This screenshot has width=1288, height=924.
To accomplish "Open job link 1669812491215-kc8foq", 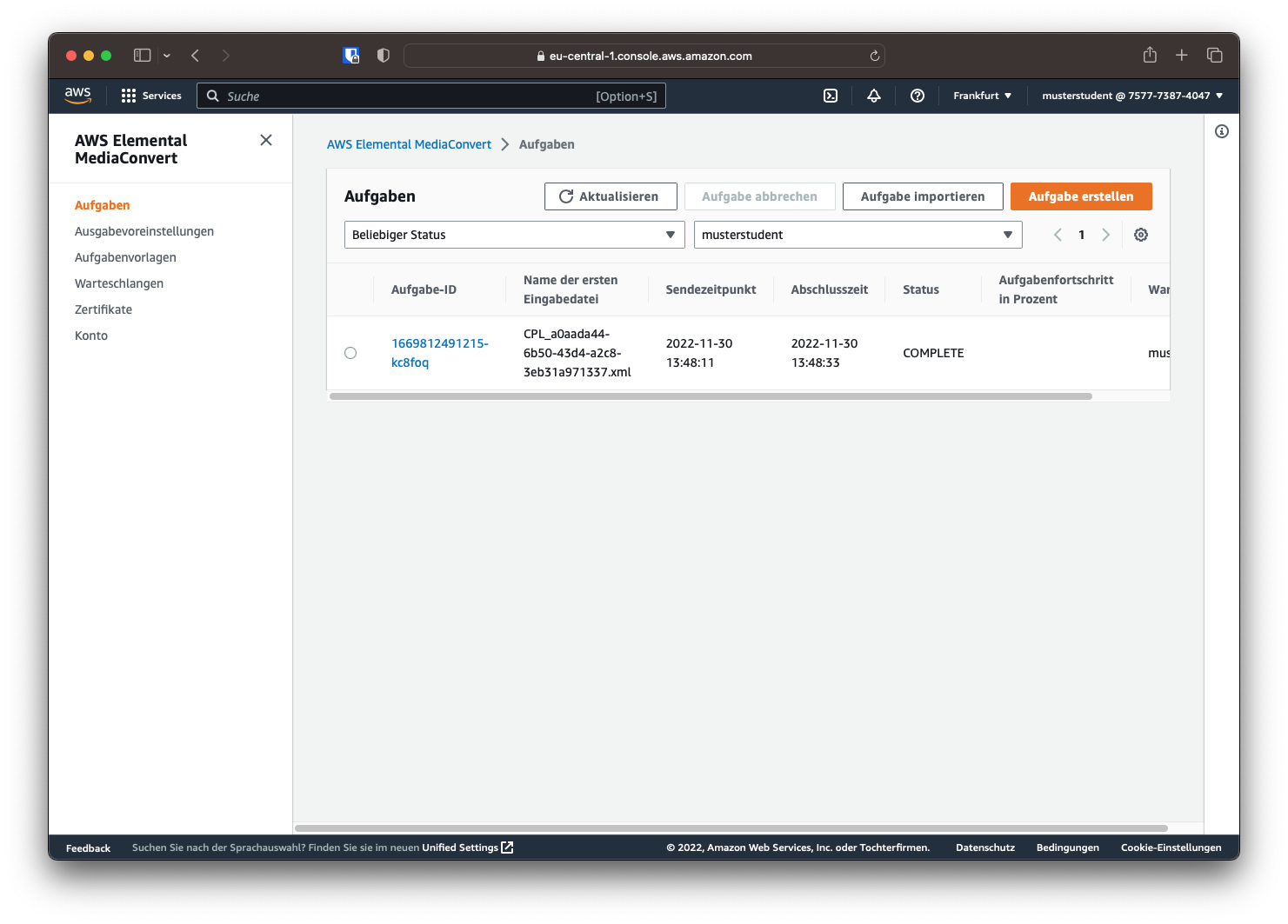I will pyautogui.click(x=439, y=353).
